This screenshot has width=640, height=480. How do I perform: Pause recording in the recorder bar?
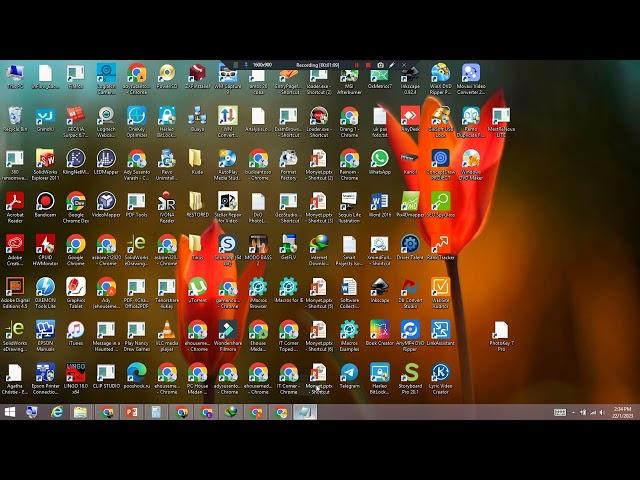click(x=357, y=65)
